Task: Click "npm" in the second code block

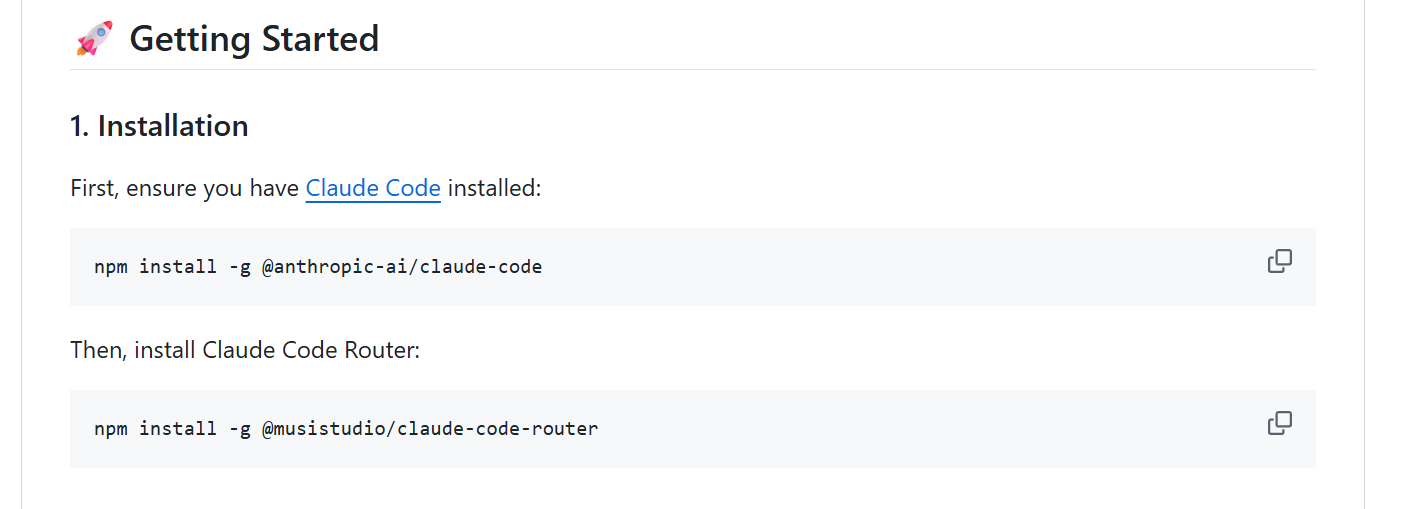Action: (x=111, y=429)
